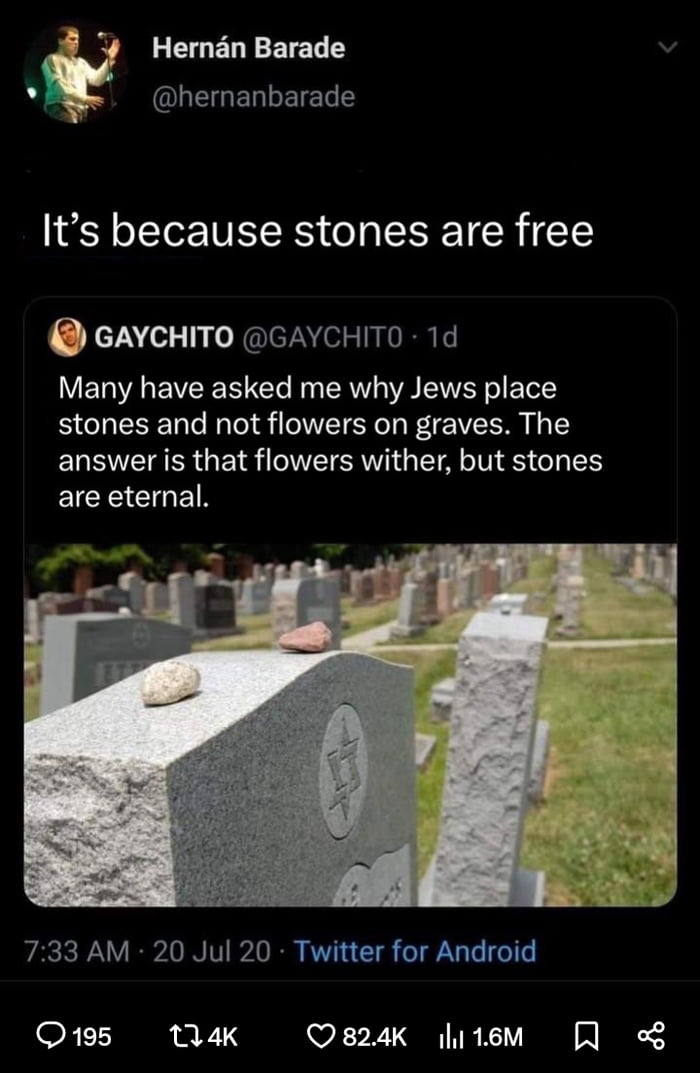Click the Hernán Barade display name
The height and width of the screenshot is (1073, 700).
coord(248,48)
